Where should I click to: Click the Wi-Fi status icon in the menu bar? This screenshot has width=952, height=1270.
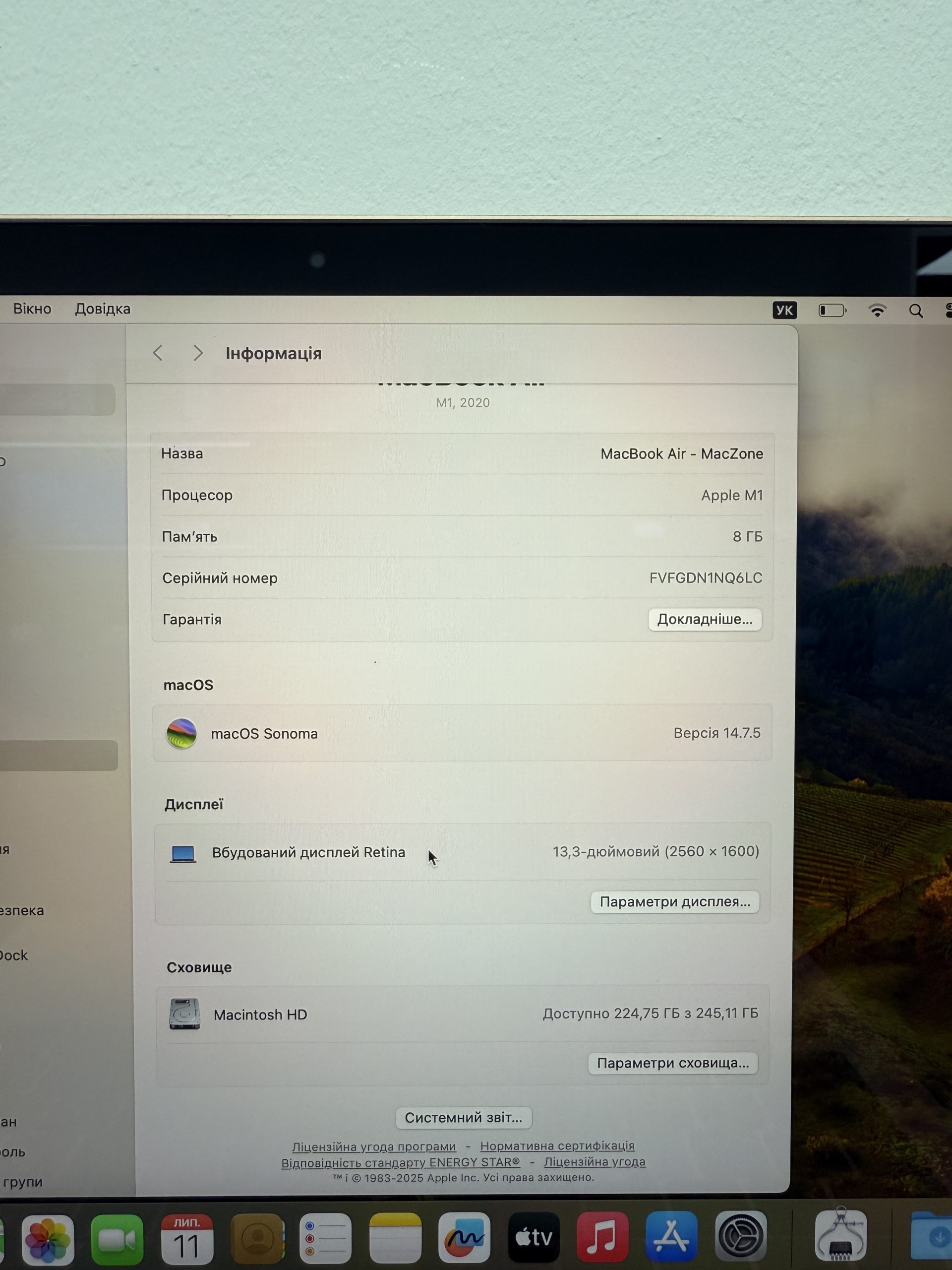878,311
